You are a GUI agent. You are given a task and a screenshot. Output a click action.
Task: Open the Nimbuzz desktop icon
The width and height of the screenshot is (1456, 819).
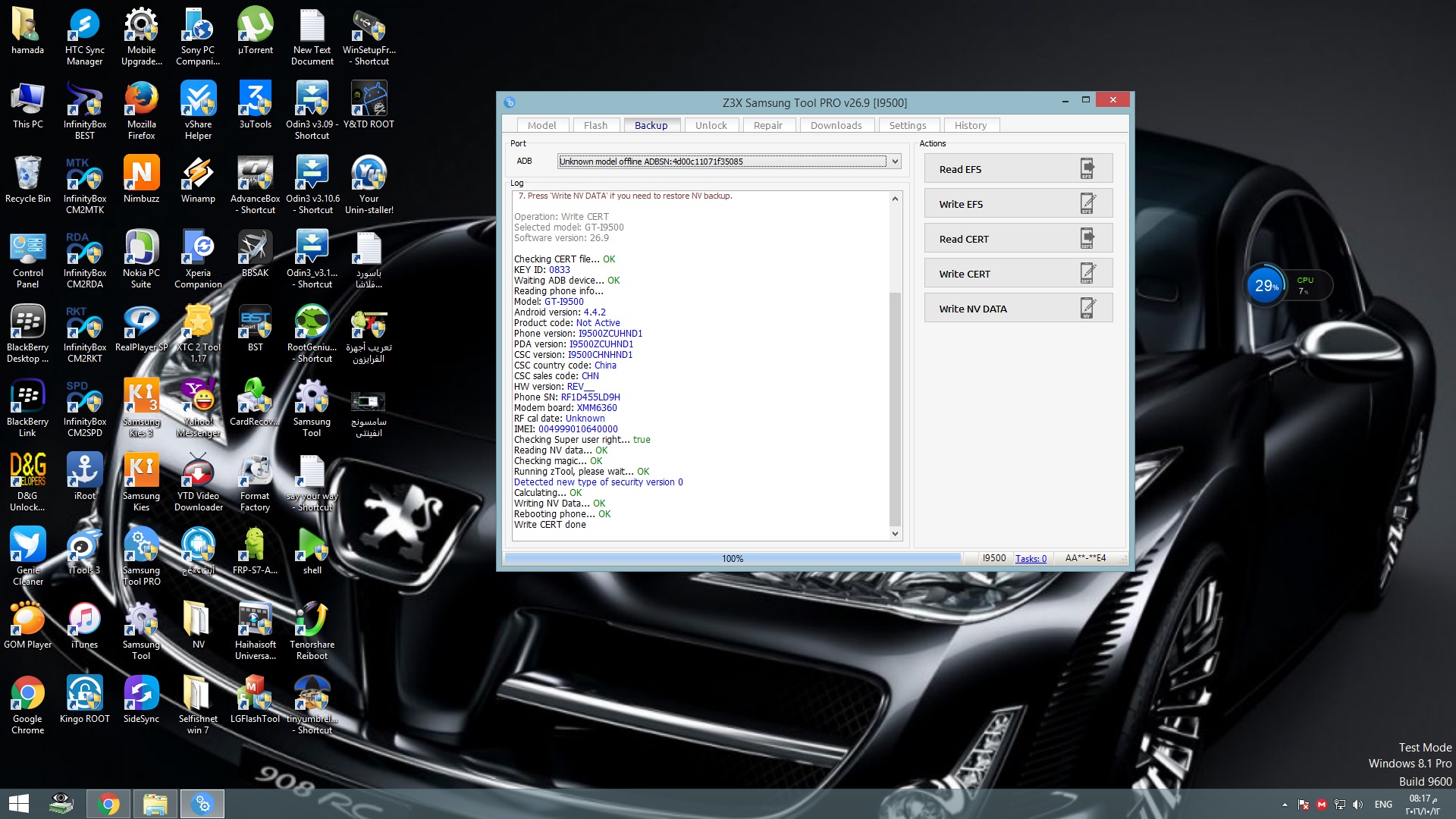pos(141,180)
